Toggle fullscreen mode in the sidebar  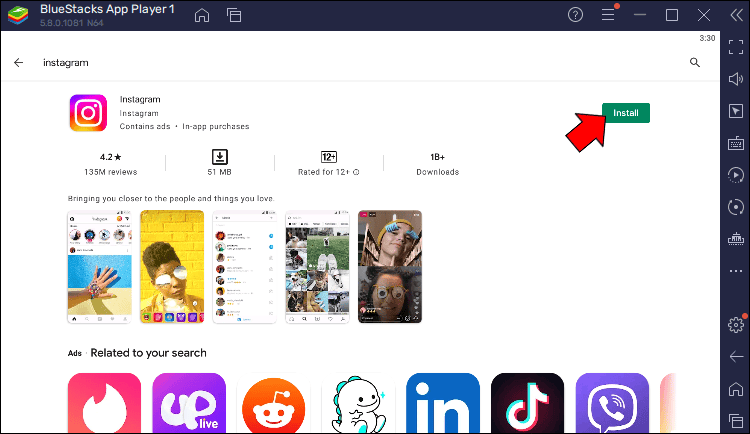(x=736, y=47)
